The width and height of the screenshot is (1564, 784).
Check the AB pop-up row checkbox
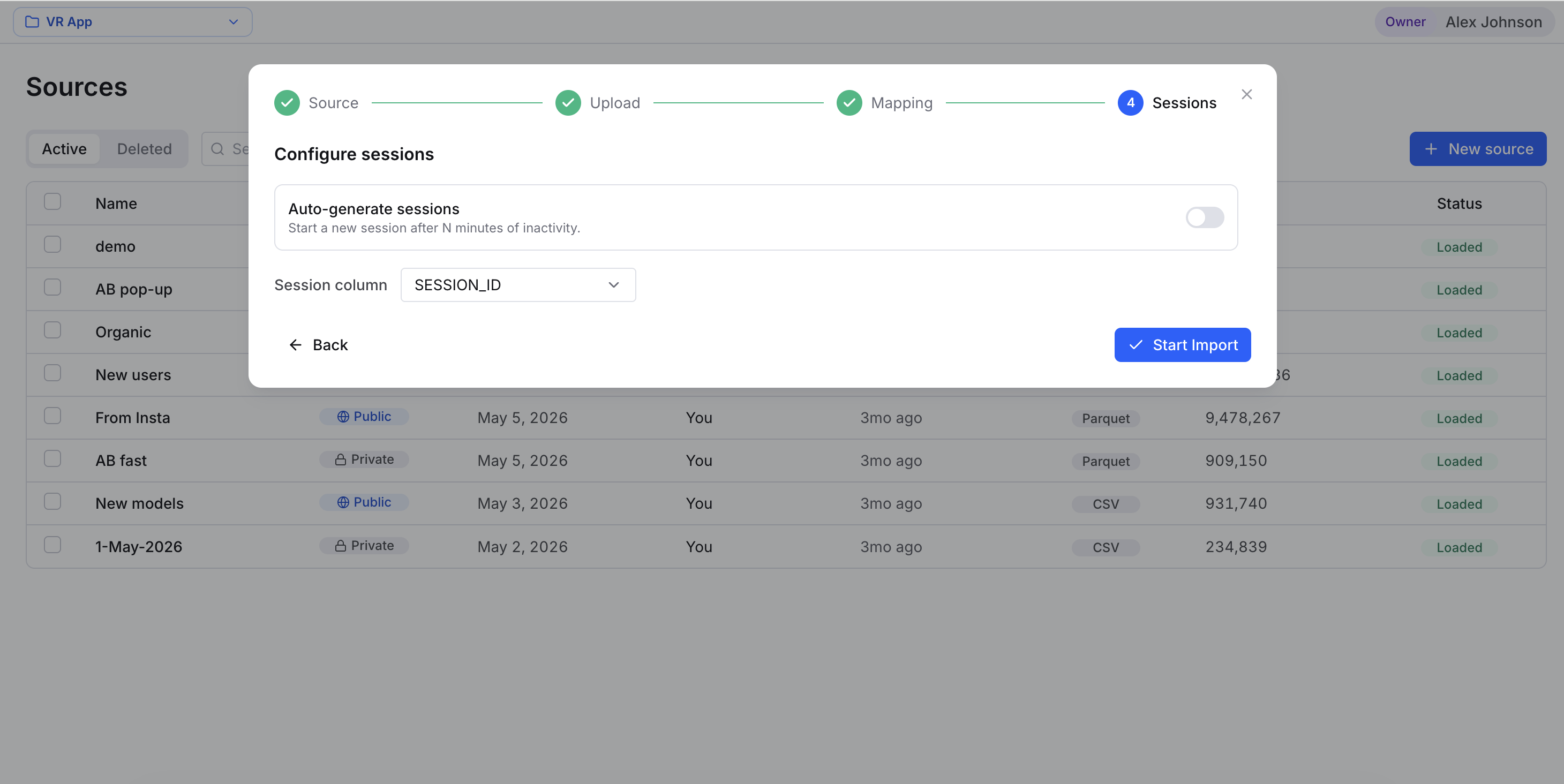coord(53,287)
